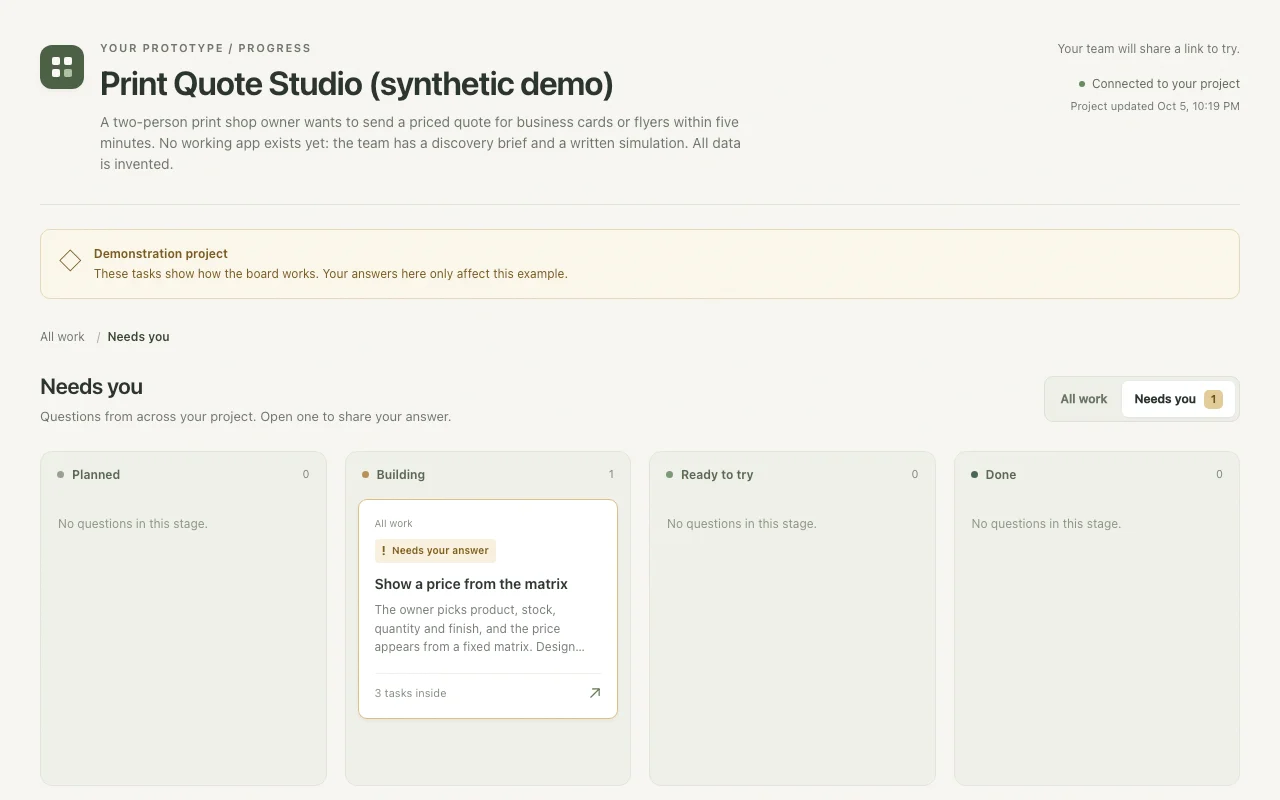Click the green app logo icon
The height and width of the screenshot is (800, 1280).
tap(62, 67)
